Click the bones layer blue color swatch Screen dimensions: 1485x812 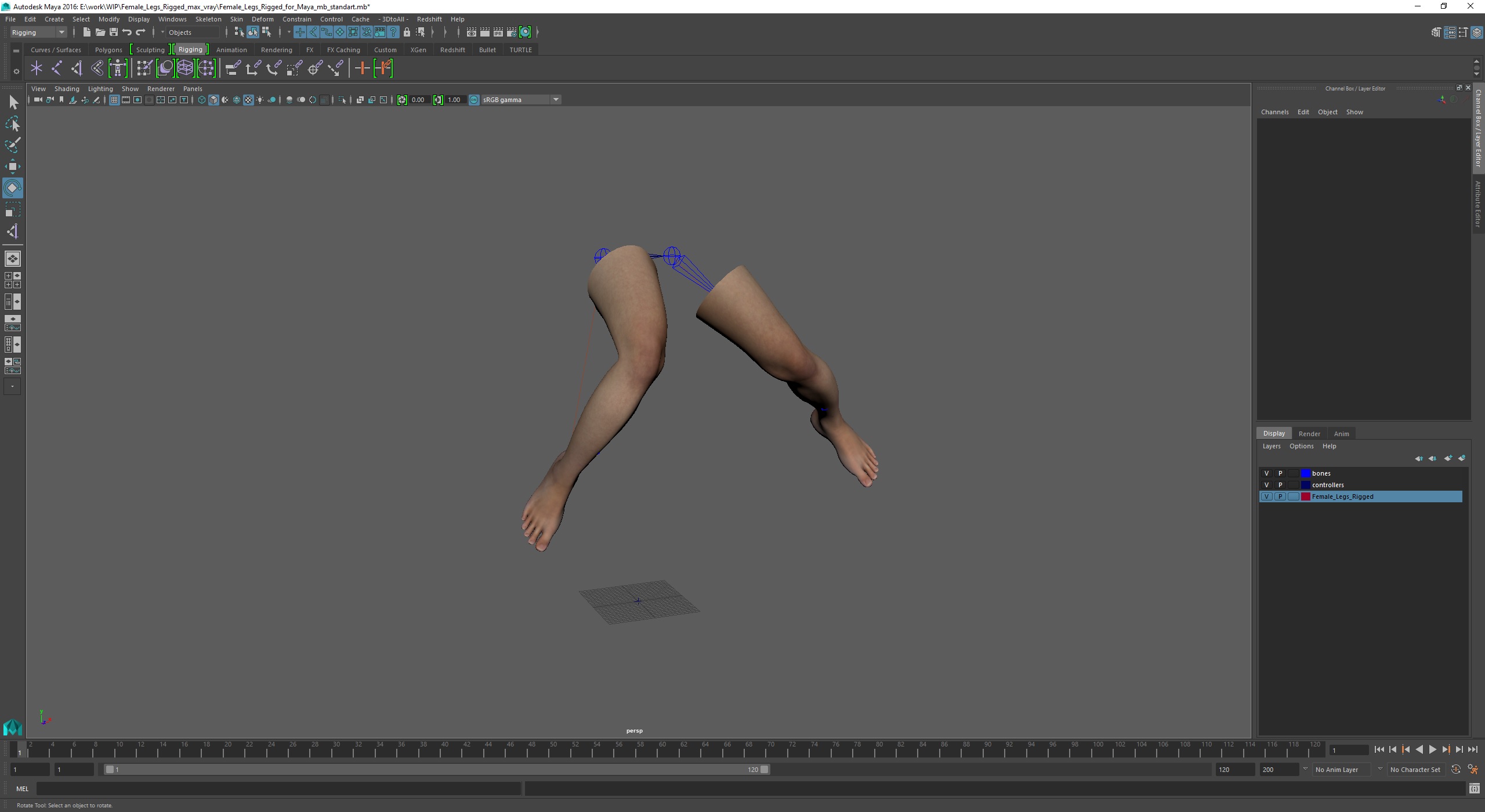pyautogui.click(x=1305, y=473)
